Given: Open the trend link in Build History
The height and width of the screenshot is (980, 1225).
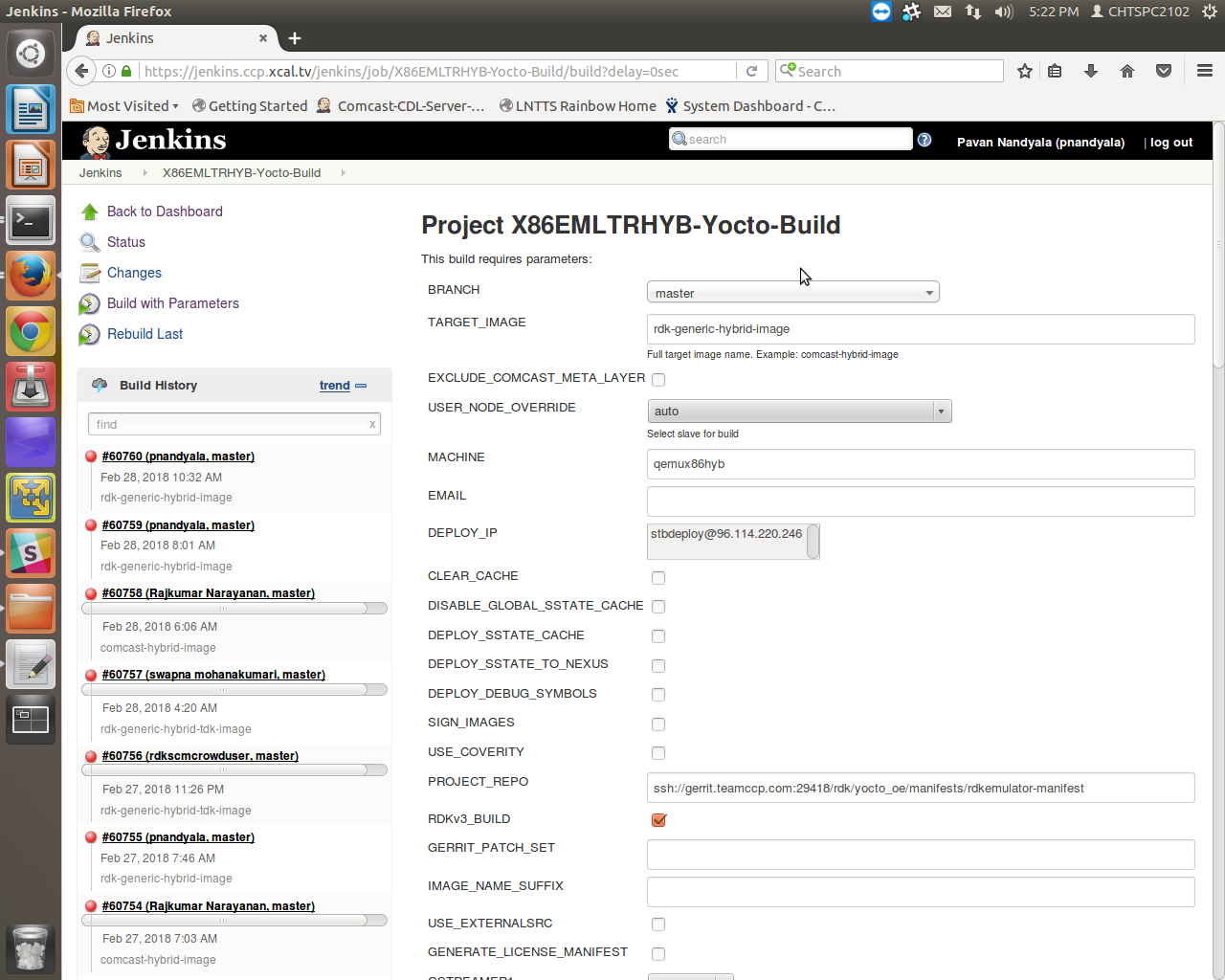Looking at the screenshot, I should (335, 386).
